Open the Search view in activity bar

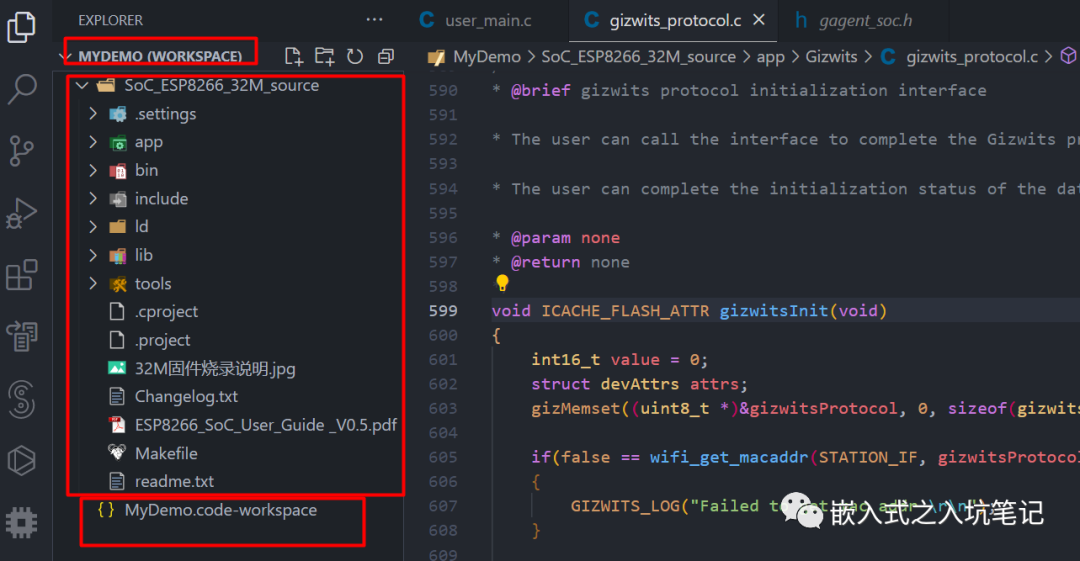(21, 89)
